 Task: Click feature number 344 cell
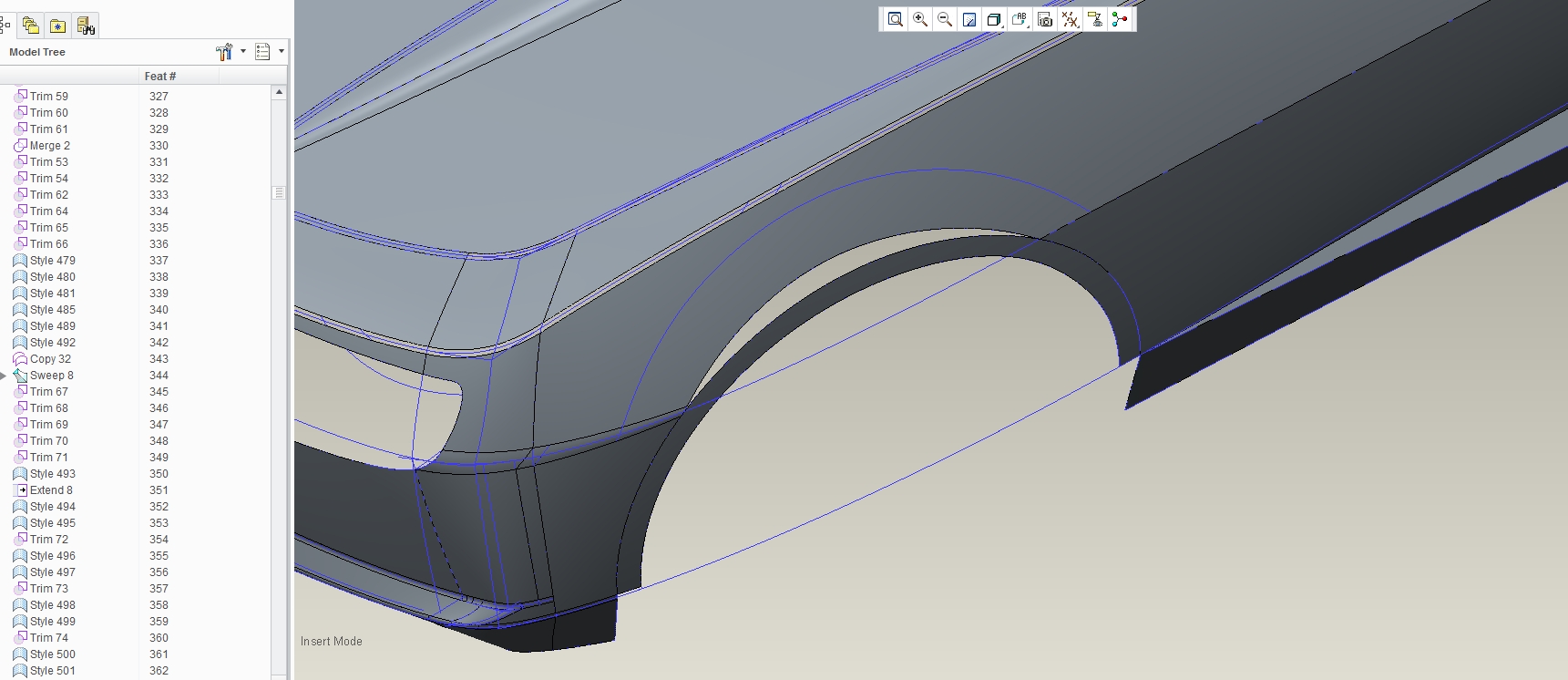[x=159, y=376]
